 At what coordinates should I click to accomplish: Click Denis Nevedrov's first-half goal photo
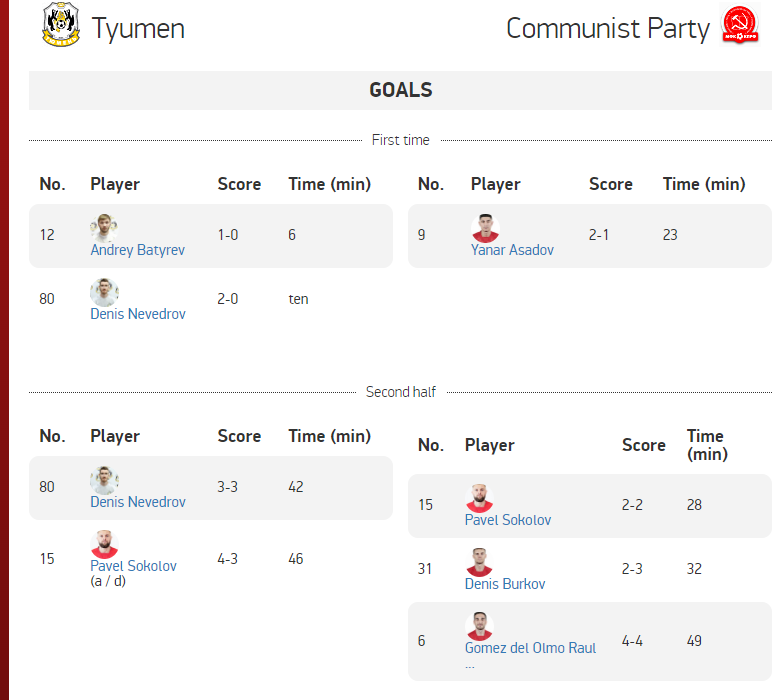tap(104, 292)
